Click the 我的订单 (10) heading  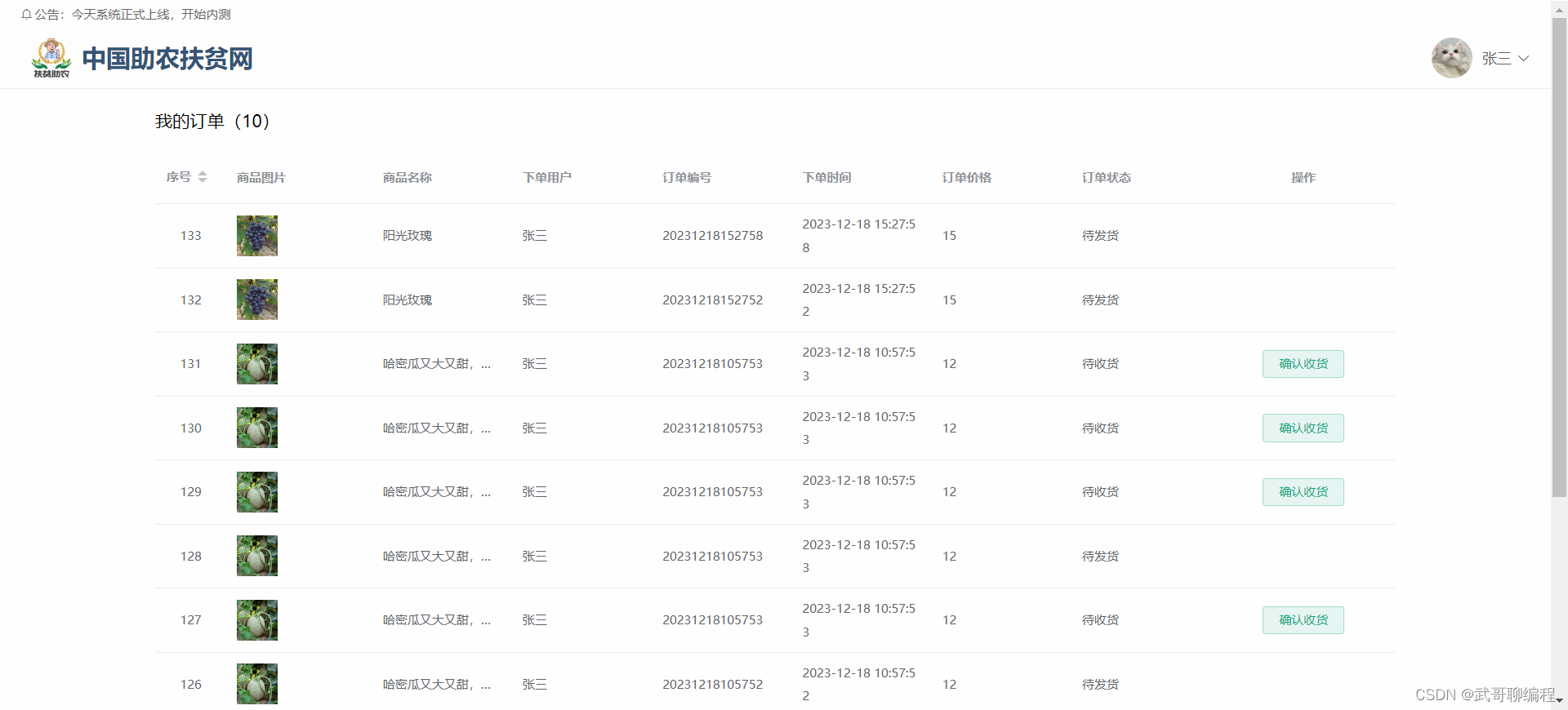click(212, 122)
